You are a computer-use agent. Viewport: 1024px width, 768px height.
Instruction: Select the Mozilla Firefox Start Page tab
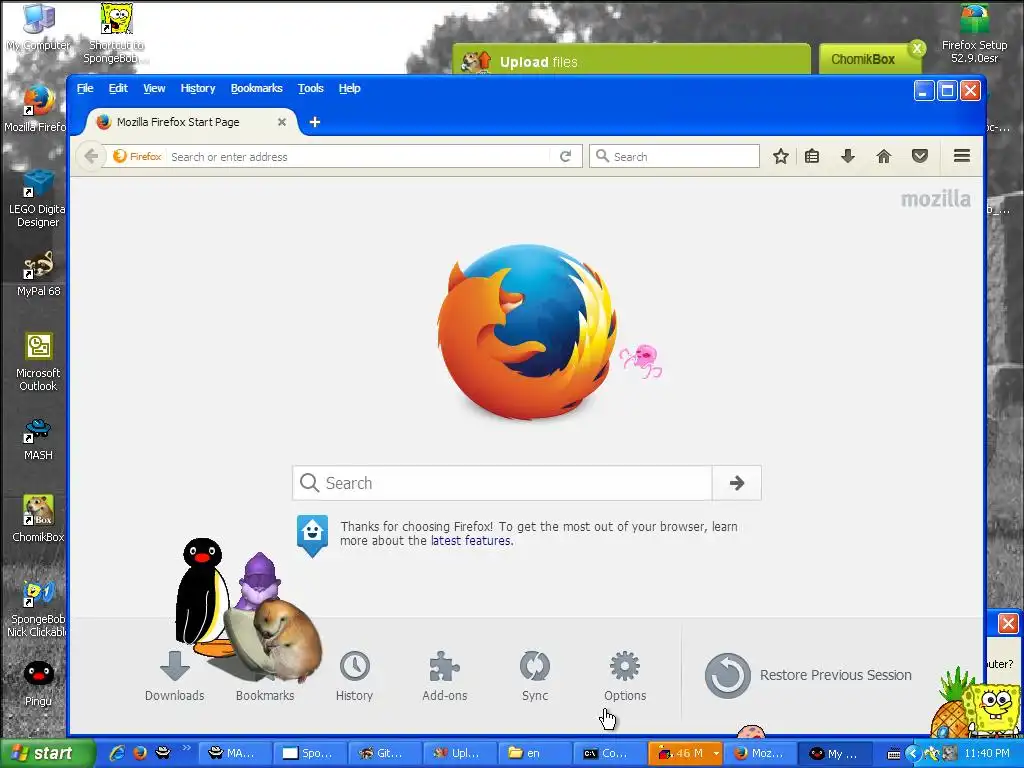point(191,122)
